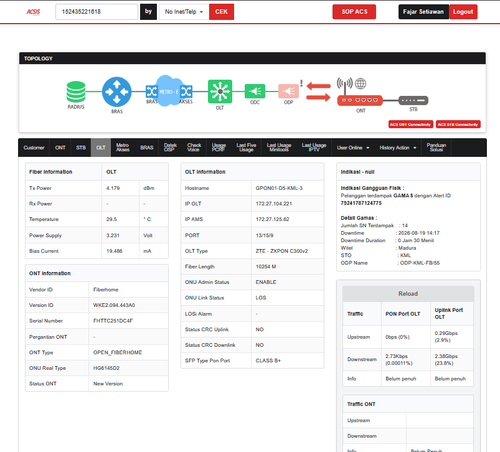Click the red ONT modem icon
Image resolution: width=500 pixels, height=452 pixels.
pos(360,100)
